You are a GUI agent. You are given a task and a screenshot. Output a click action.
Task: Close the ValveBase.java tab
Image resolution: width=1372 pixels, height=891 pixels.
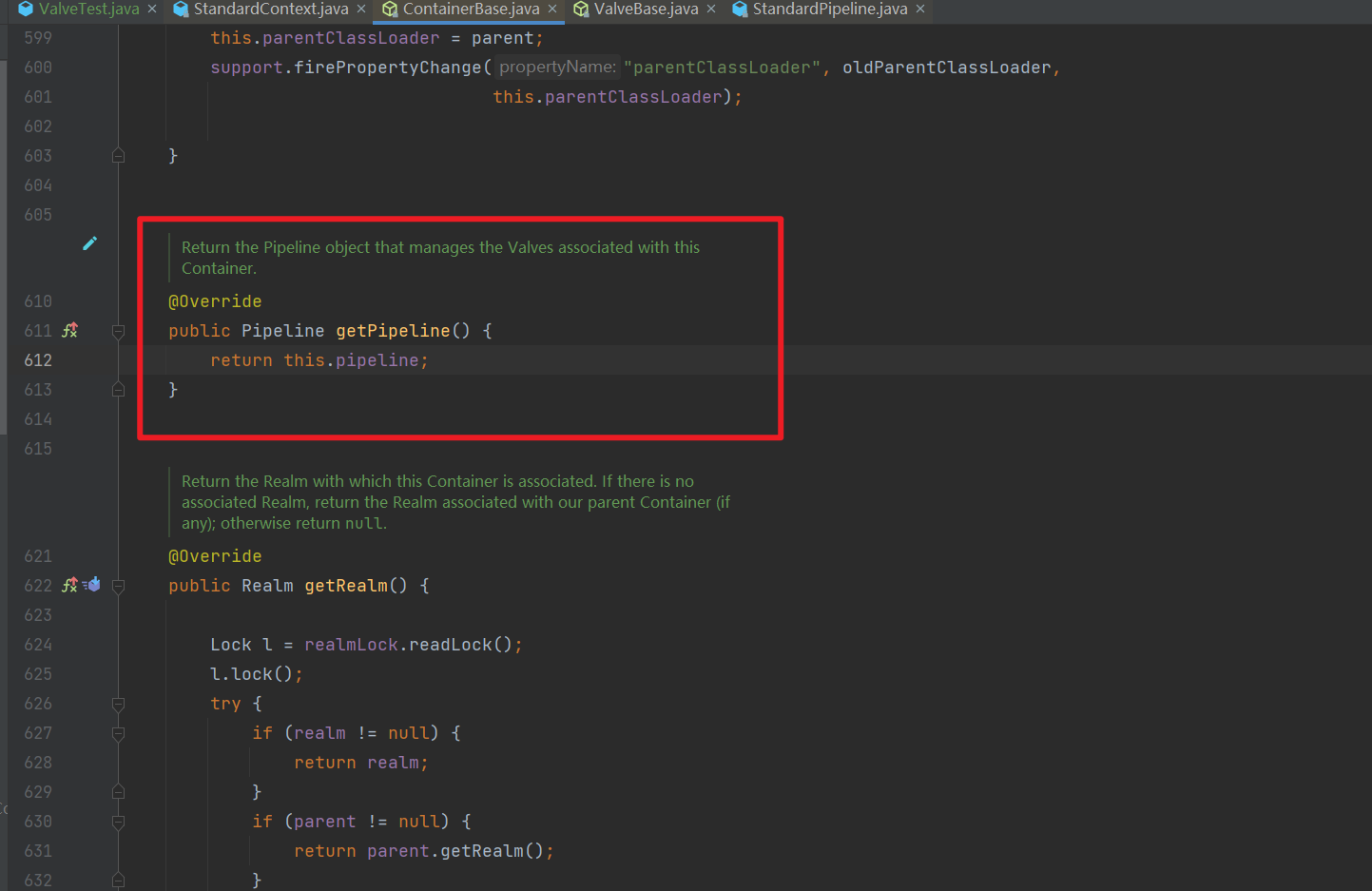709,9
